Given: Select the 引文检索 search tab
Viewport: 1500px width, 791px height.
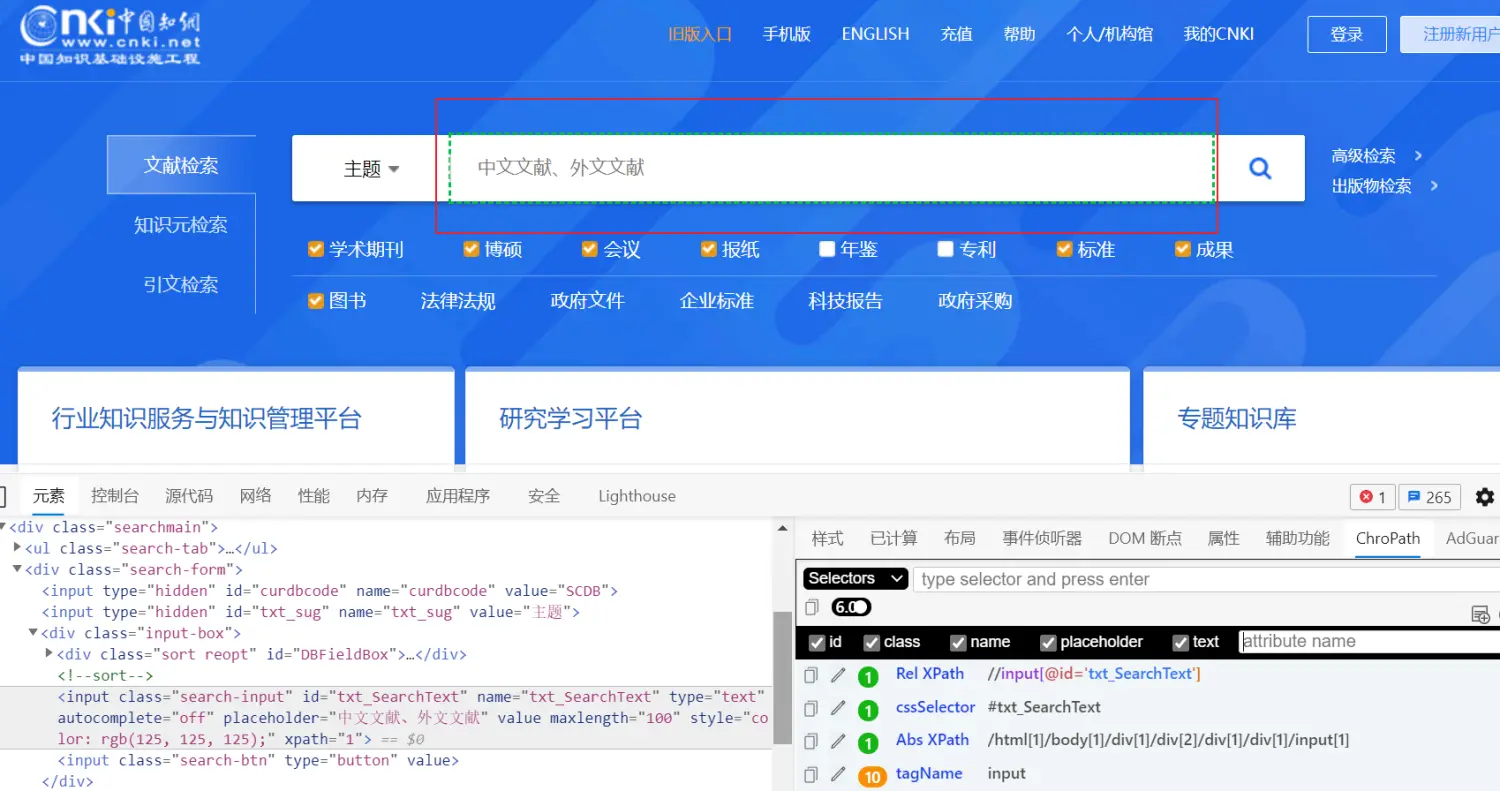Looking at the screenshot, I should pos(181,284).
